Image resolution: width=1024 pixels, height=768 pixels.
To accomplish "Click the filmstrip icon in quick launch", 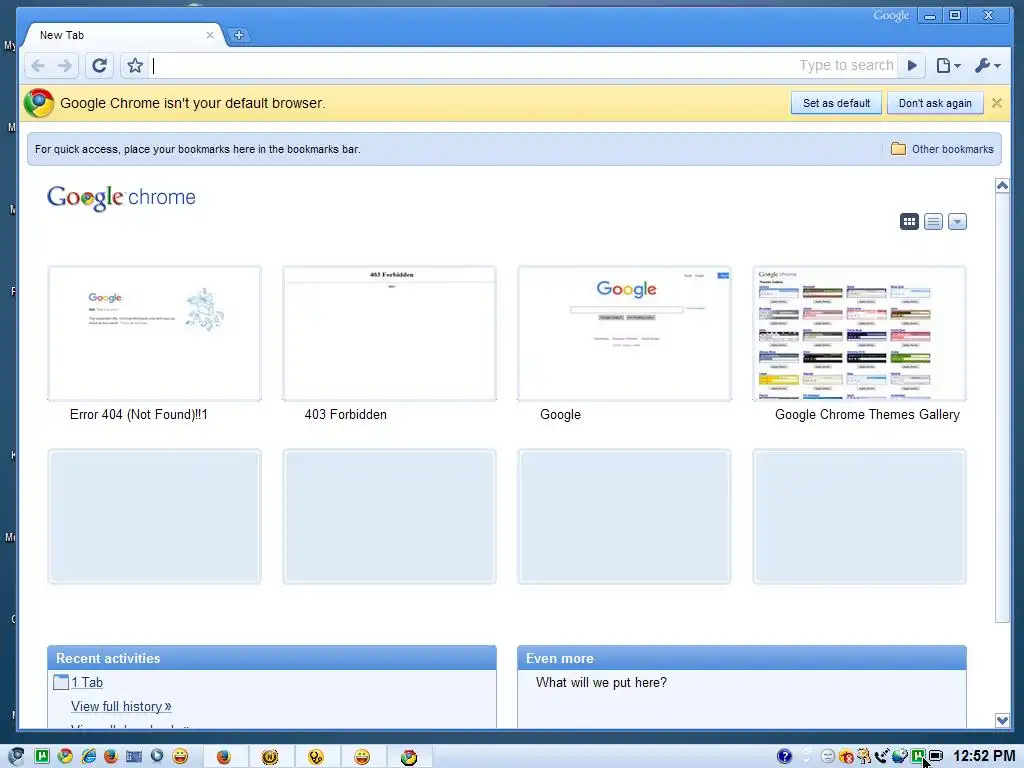I will 134,756.
